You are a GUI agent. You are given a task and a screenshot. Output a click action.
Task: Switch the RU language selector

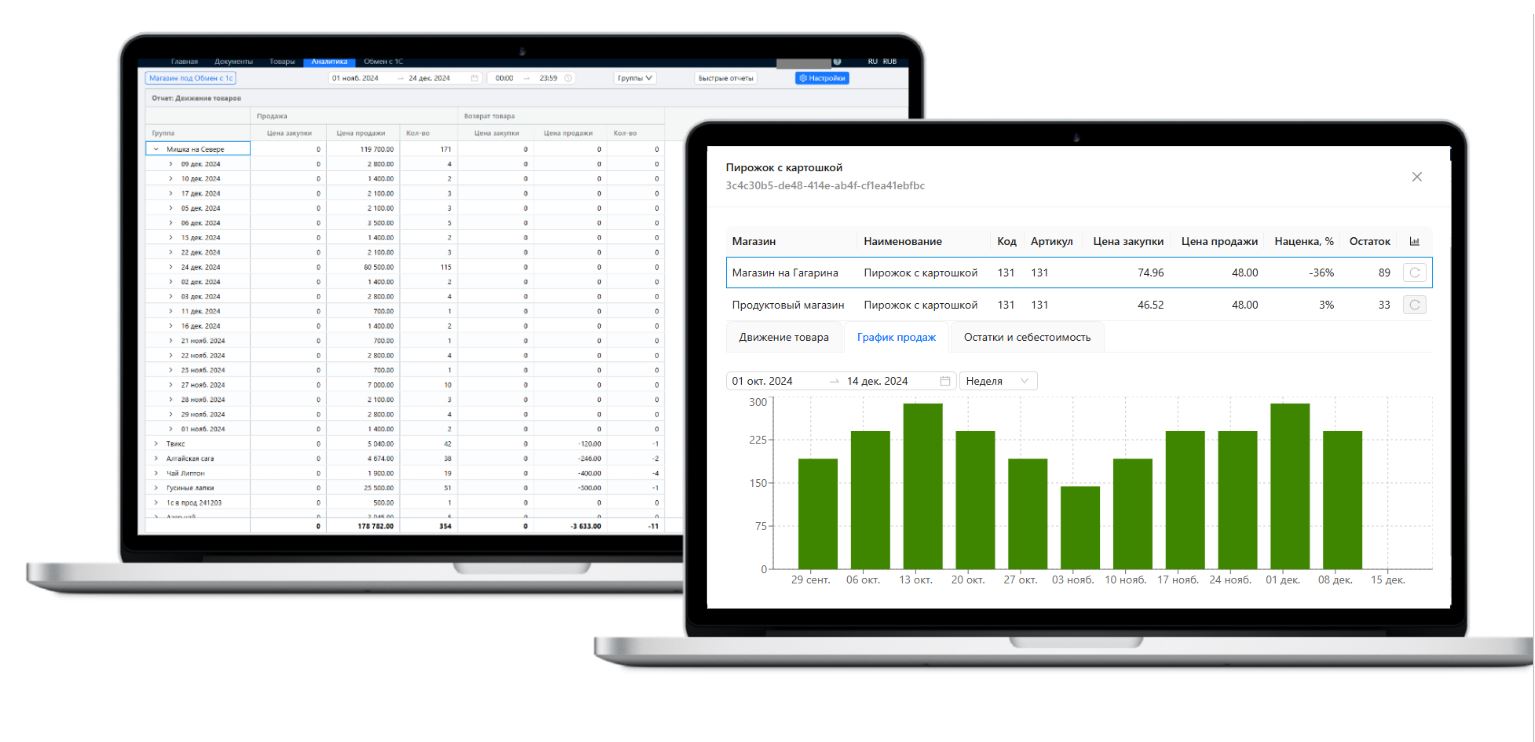(x=873, y=62)
